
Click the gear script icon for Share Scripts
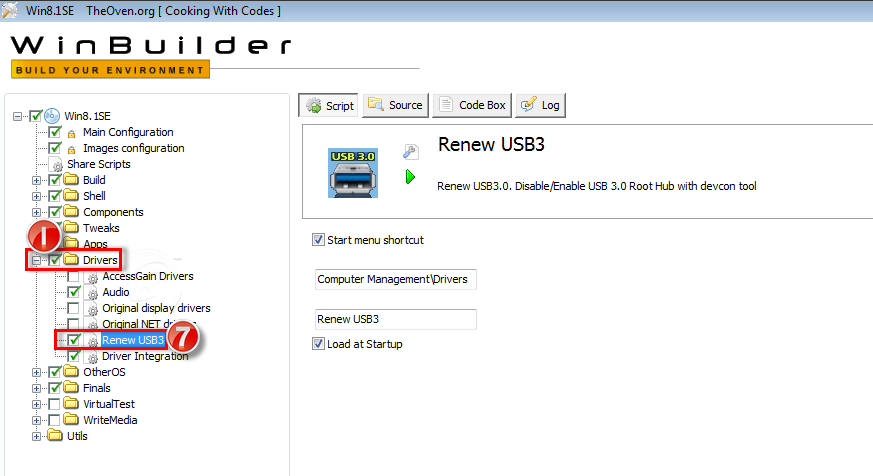pyautogui.click(x=56, y=165)
